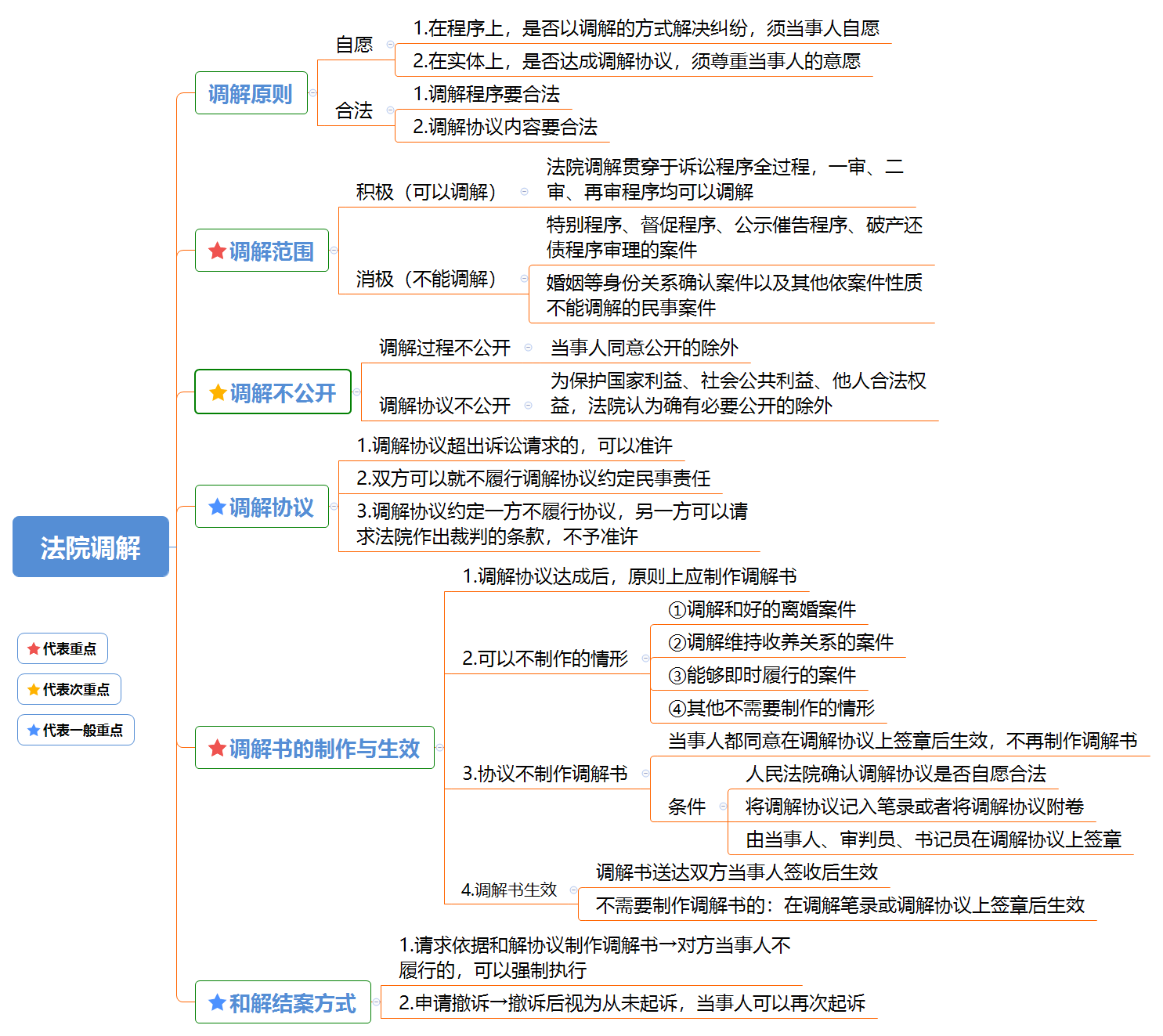Click the yellow star in 代表次重点 legend
Viewport: 1163px width, 1036px height.
(34, 689)
